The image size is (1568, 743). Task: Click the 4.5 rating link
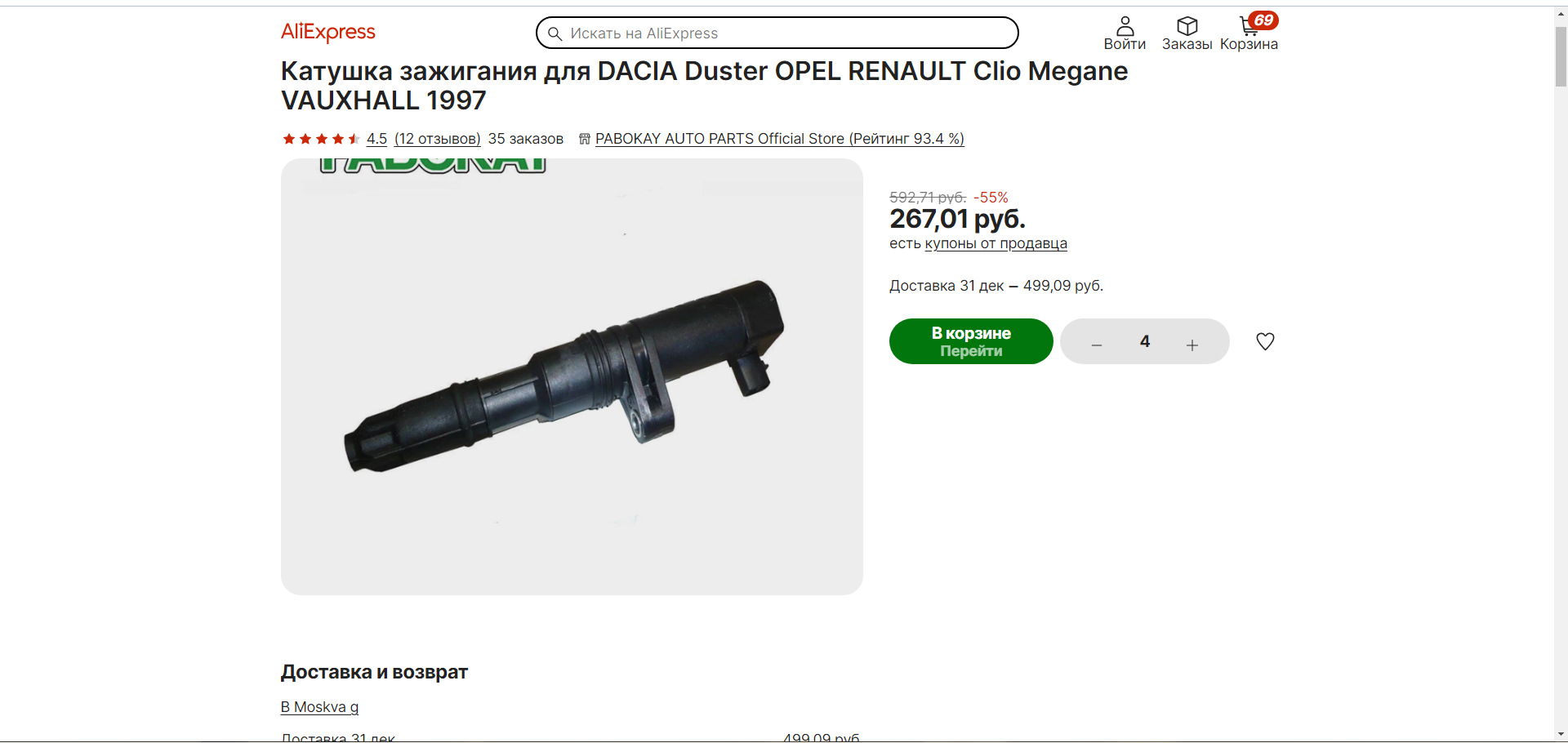pyautogui.click(x=376, y=139)
